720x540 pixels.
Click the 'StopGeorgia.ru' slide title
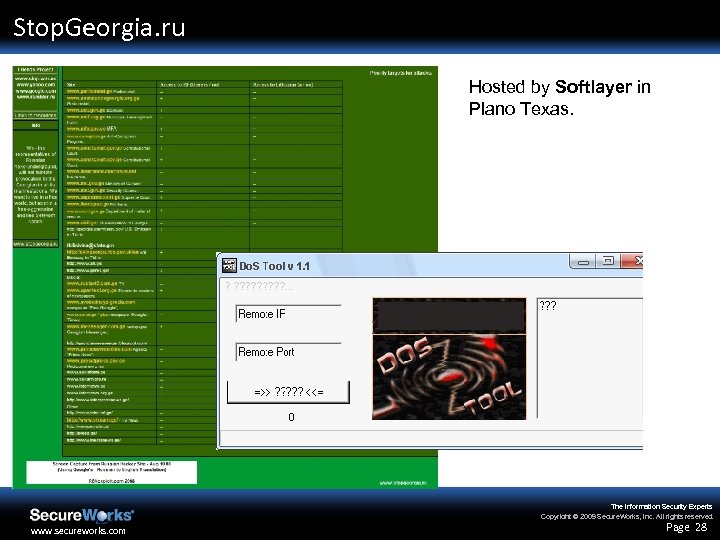click(99, 28)
